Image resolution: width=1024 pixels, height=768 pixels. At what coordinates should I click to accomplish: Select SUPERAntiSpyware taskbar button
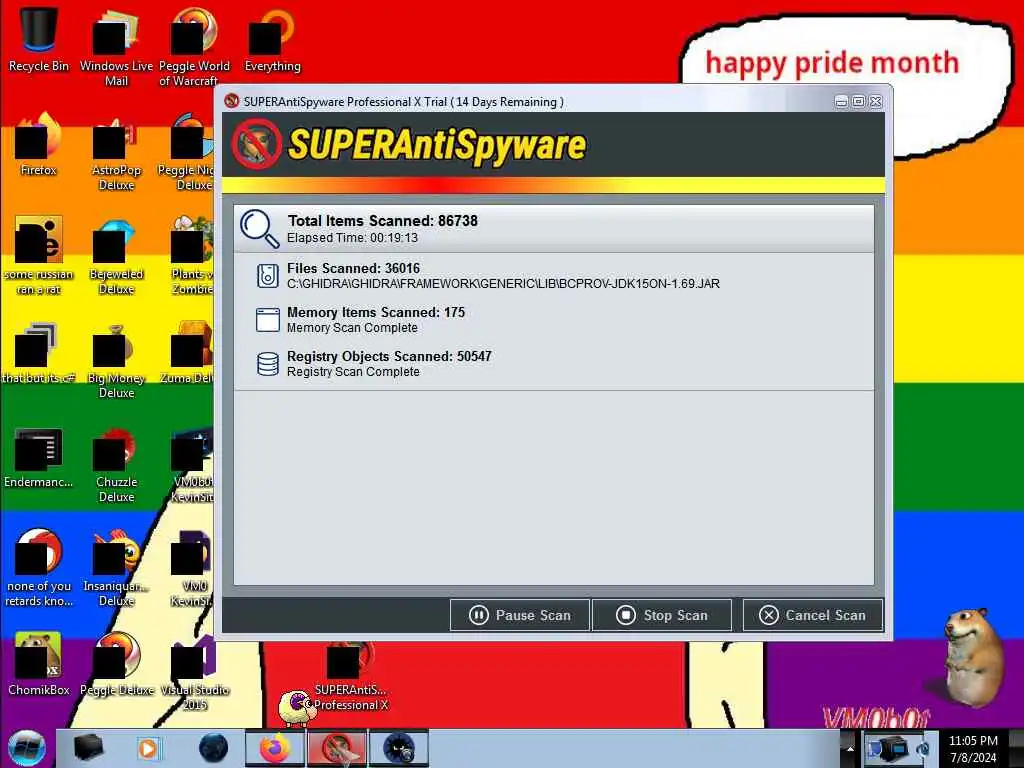point(337,748)
